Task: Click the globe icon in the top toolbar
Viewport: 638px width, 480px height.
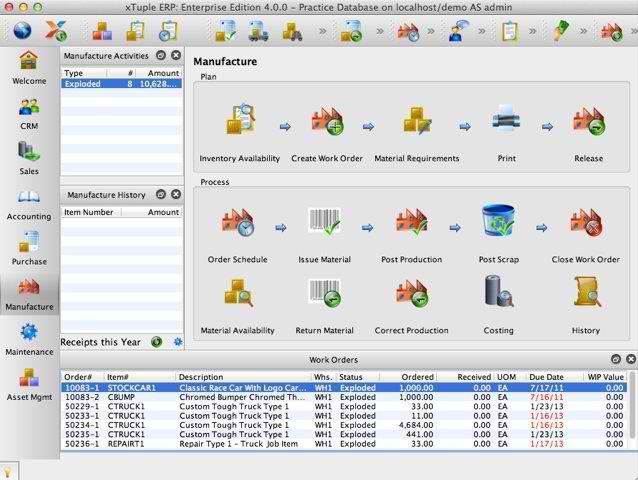Action: pyautogui.click(x=22, y=31)
